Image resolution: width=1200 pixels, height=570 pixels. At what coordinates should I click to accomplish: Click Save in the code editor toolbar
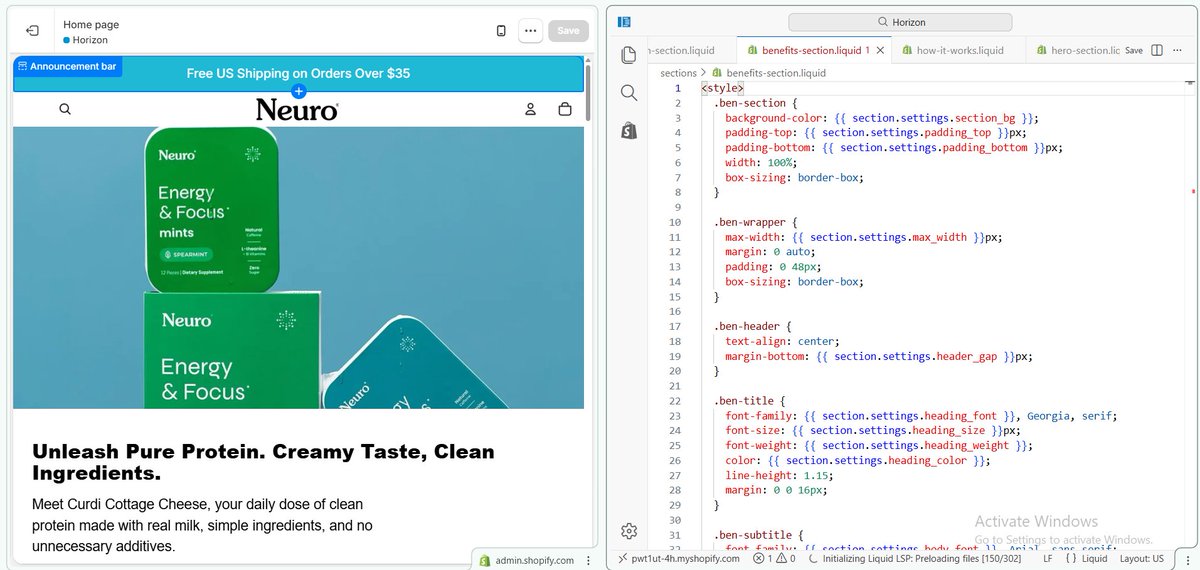pos(1133,50)
